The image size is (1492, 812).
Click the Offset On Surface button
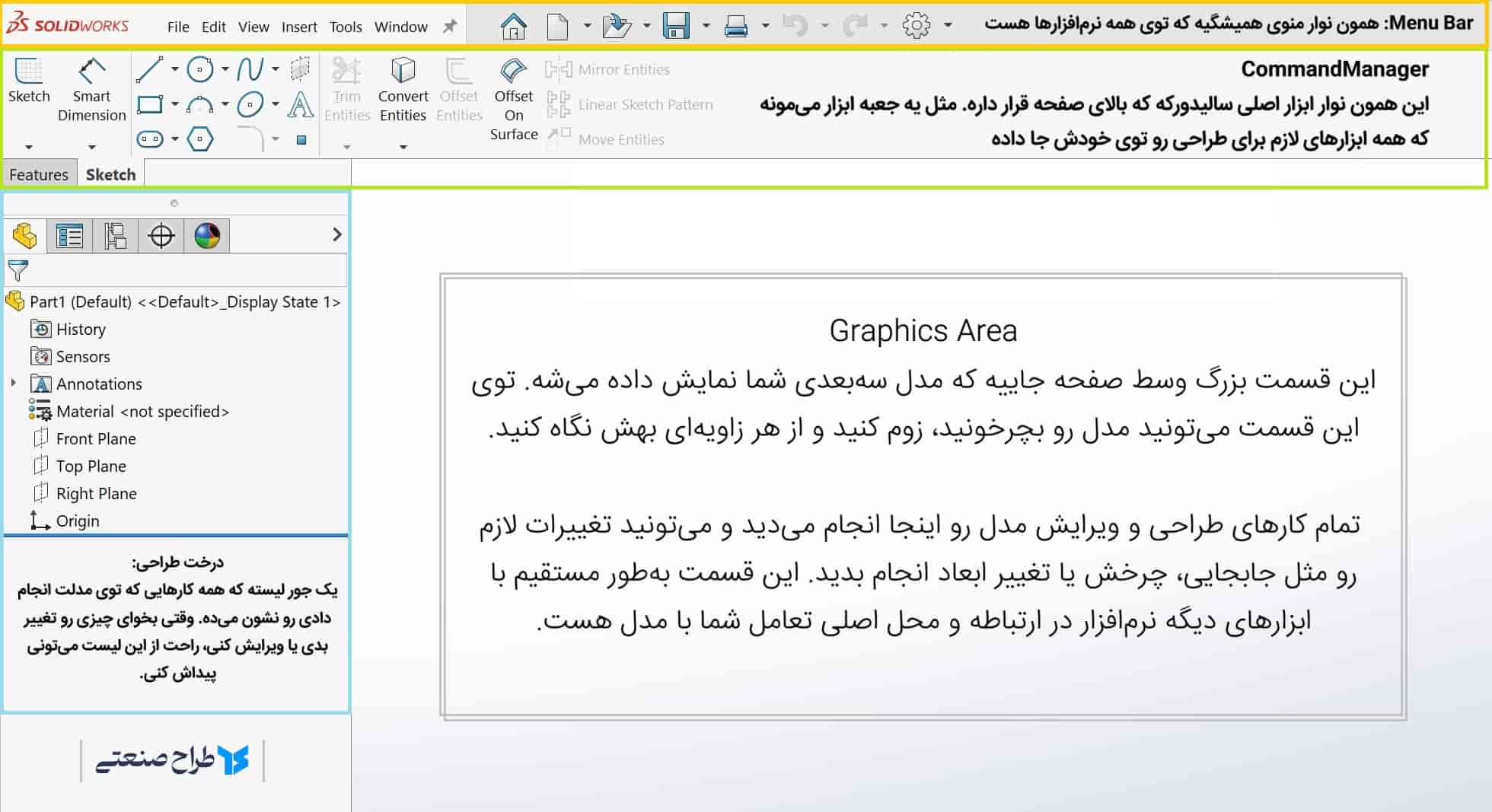514,100
